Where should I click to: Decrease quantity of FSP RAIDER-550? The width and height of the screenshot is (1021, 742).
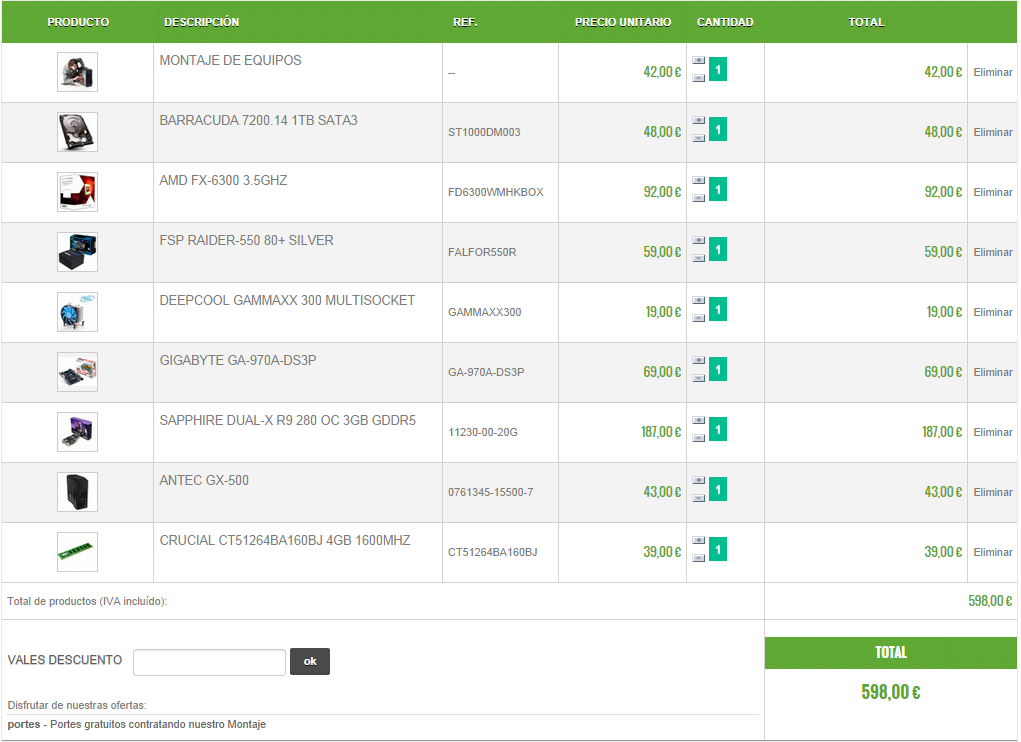pyautogui.click(x=699, y=258)
